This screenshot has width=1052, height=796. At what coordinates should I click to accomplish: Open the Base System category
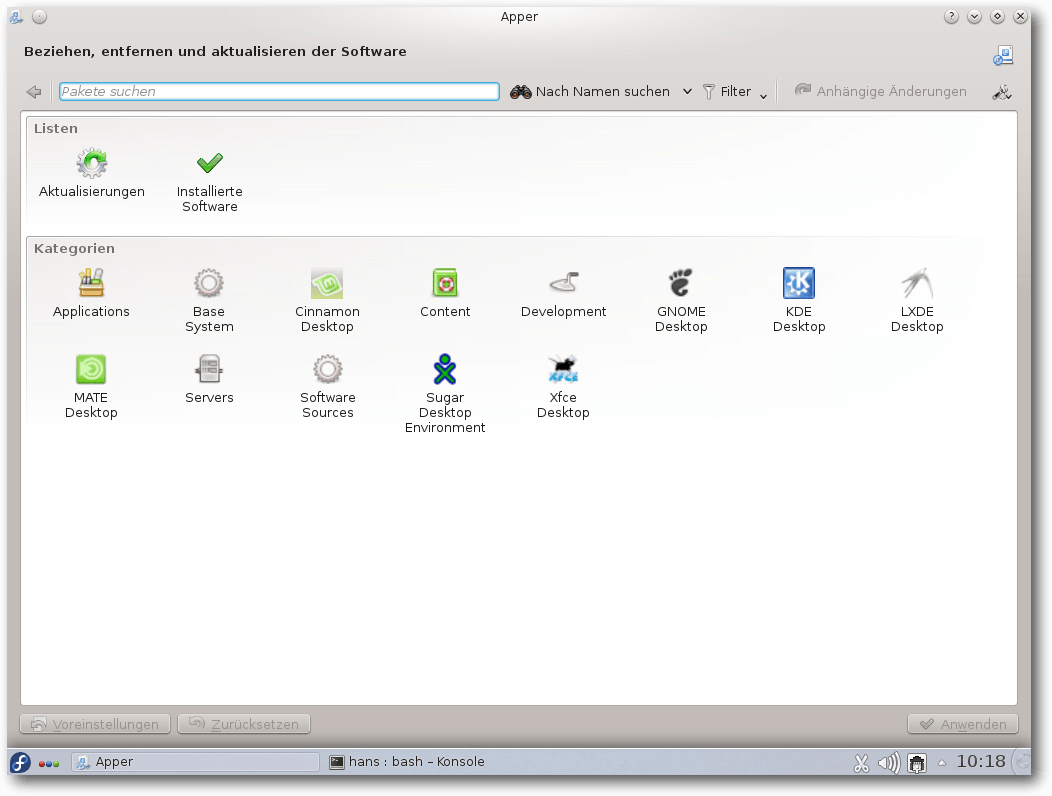(209, 301)
